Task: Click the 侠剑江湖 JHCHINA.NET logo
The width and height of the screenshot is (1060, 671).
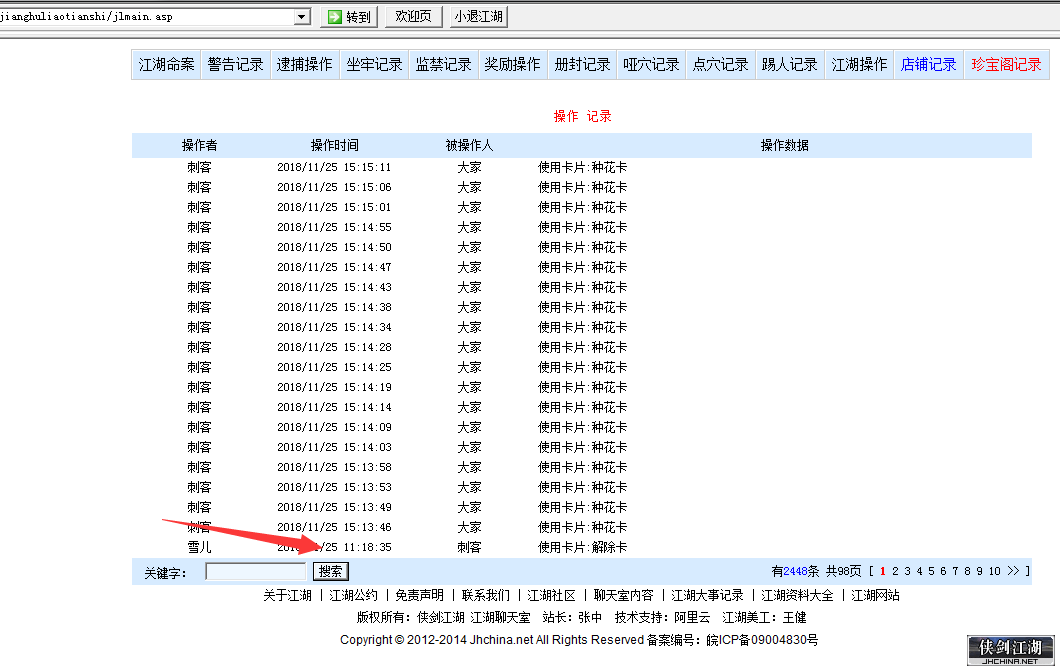Action: click(x=1011, y=650)
